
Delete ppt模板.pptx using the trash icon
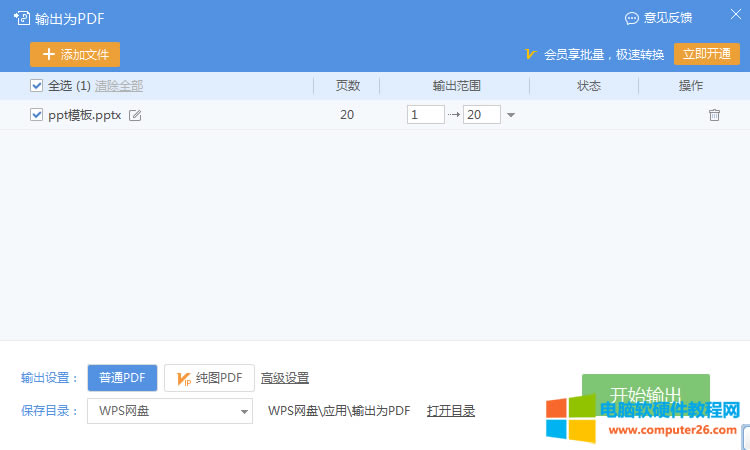pyautogui.click(x=714, y=115)
